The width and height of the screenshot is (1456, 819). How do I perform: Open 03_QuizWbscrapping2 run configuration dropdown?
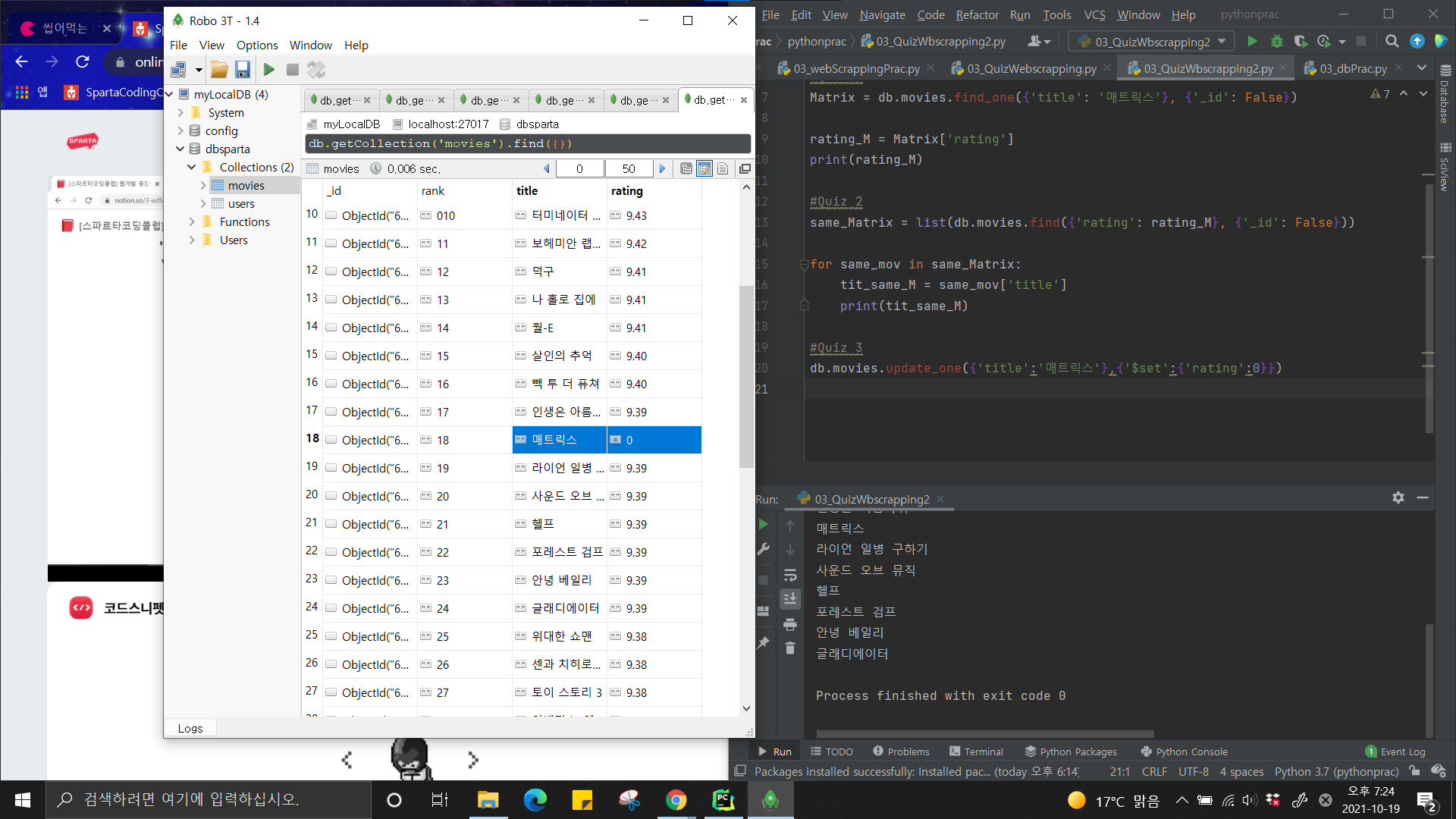pos(1221,42)
